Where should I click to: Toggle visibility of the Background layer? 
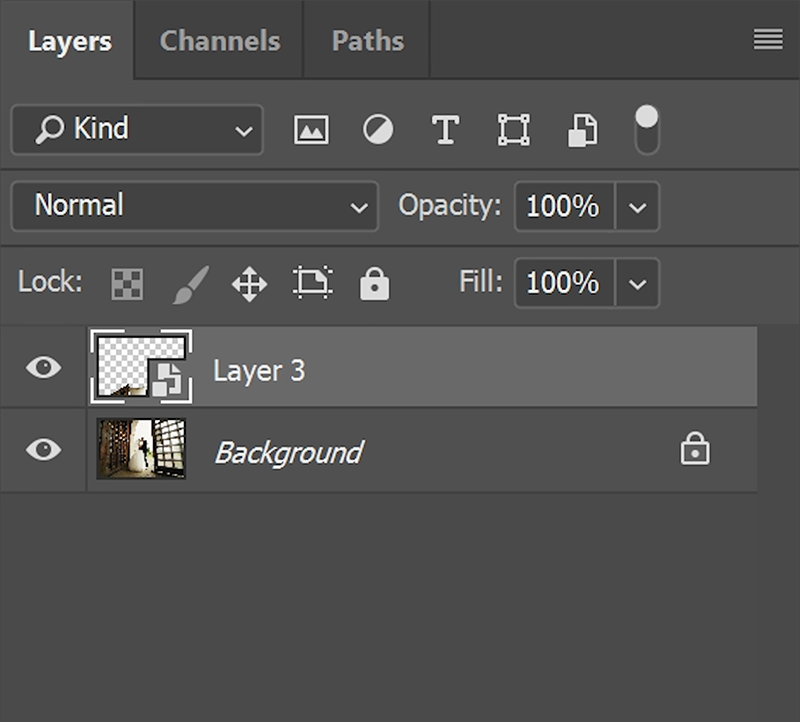(x=42, y=450)
